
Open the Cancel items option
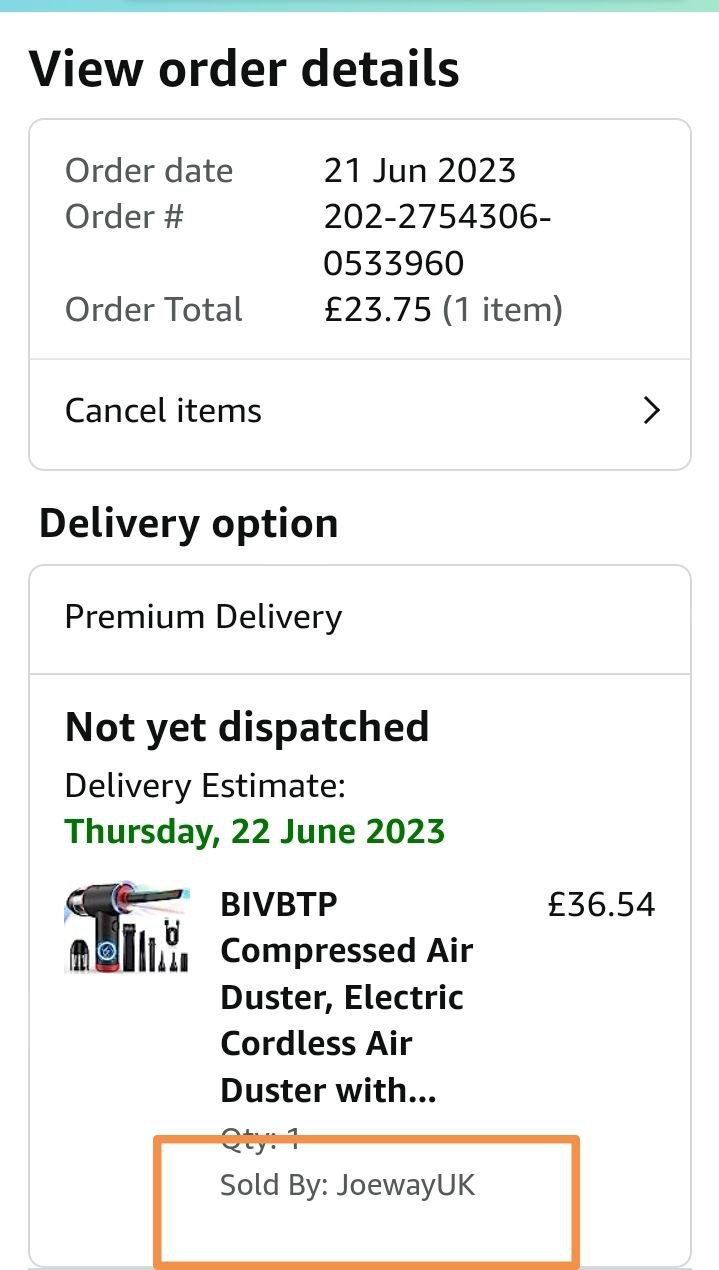click(163, 411)
